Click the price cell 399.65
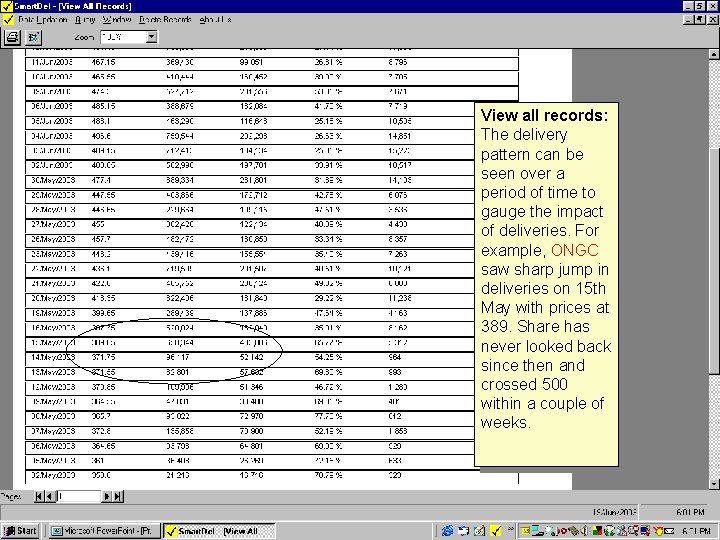 pyautogui.click(x=103, y=313)
